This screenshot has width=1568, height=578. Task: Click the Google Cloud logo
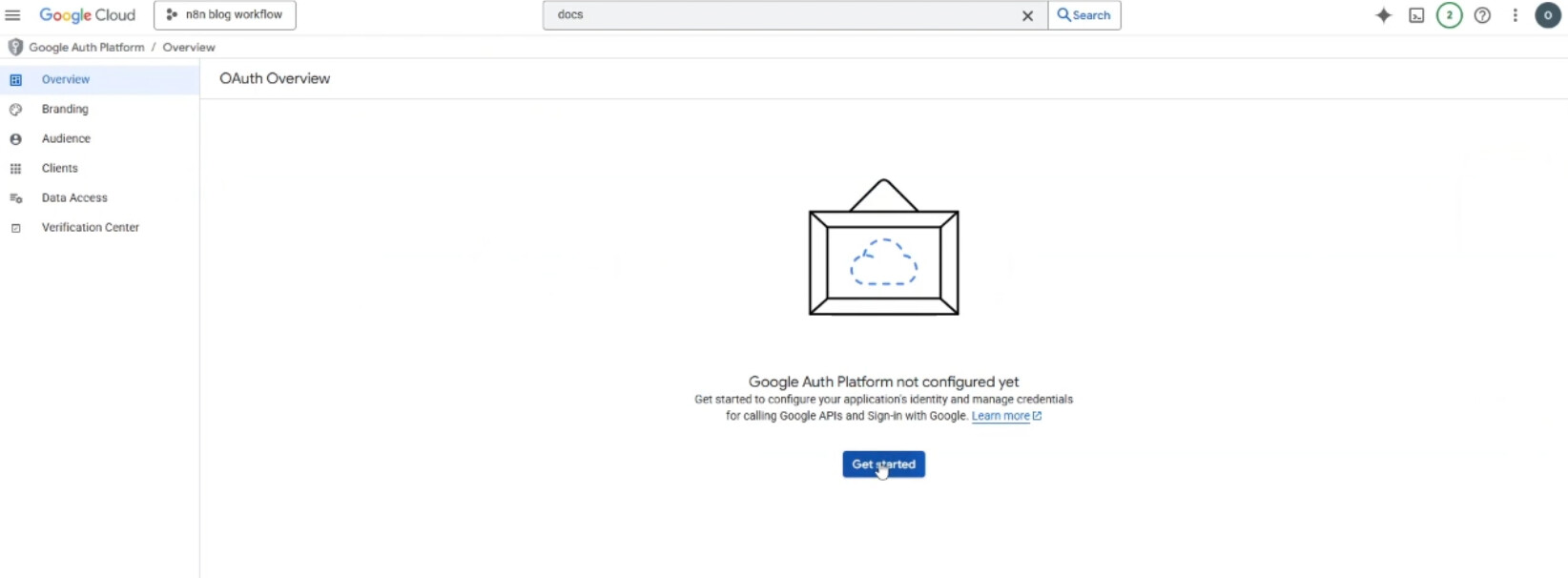(87, 15)
